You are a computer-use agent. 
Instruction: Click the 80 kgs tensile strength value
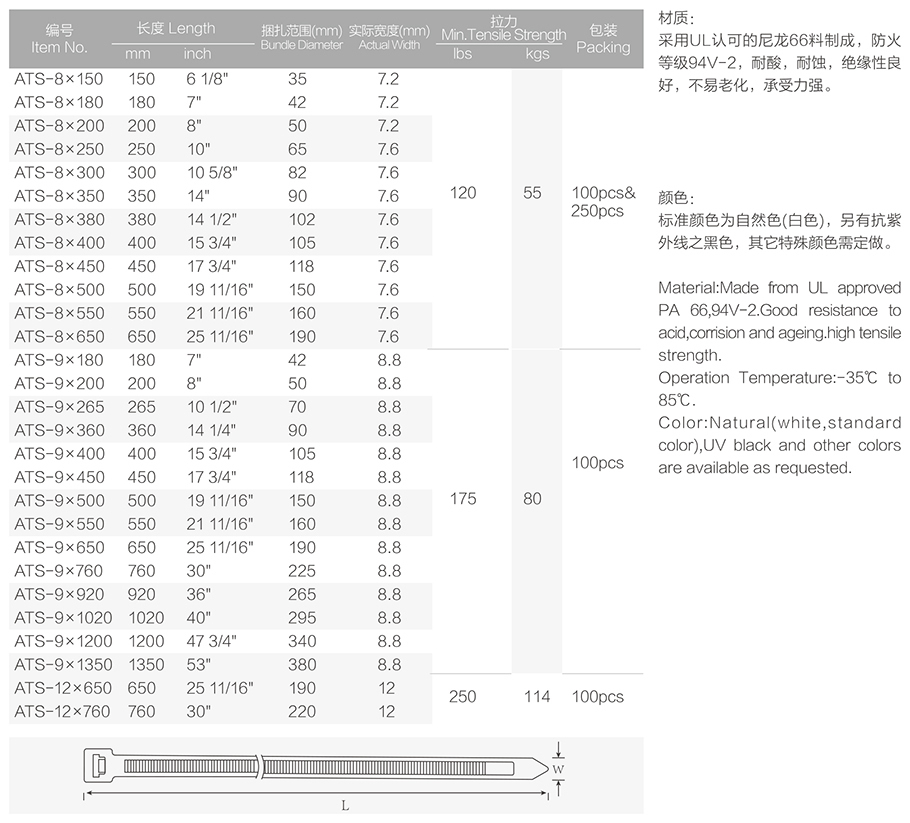coord(532,498)
